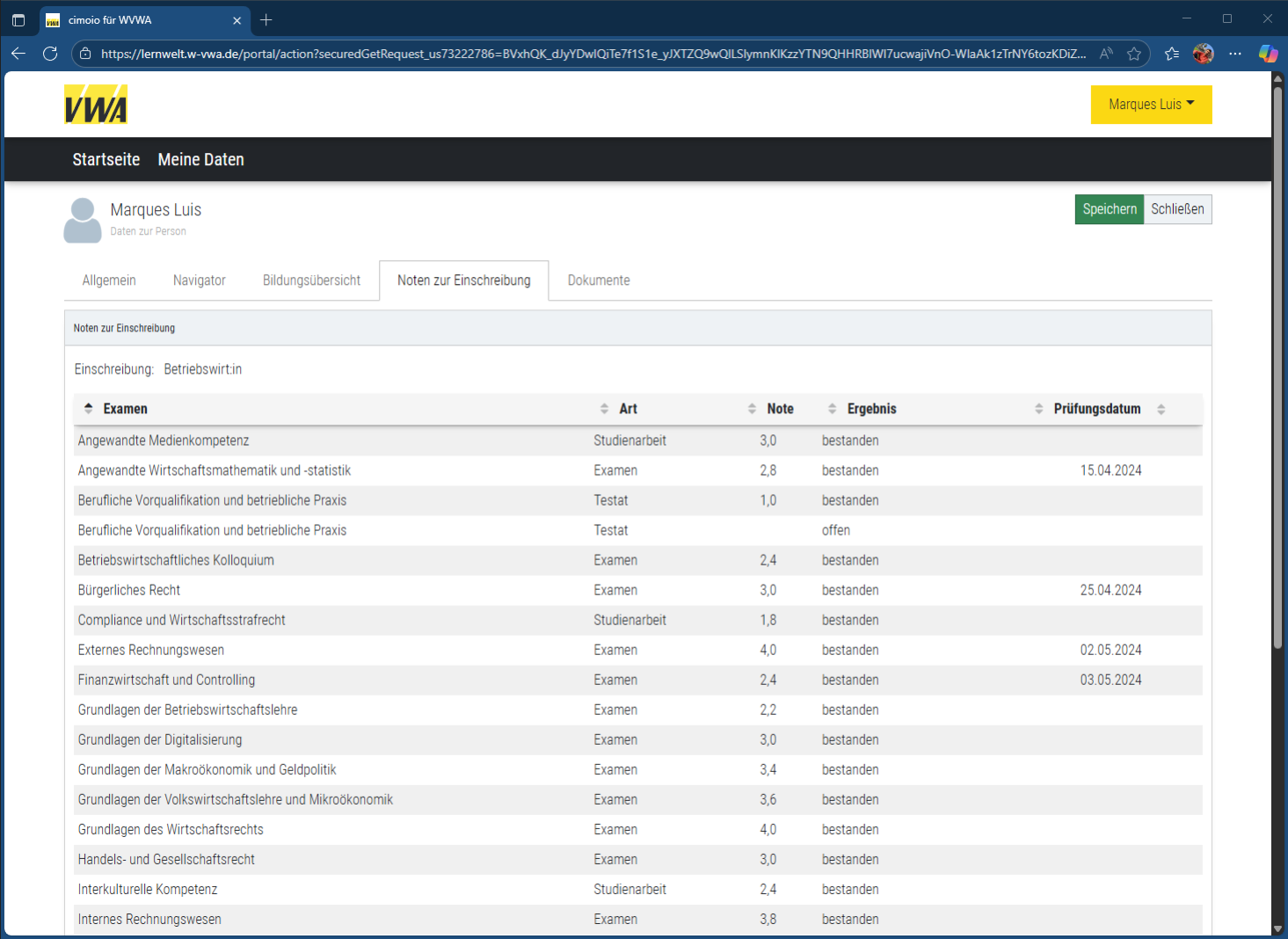Open a new browser tab
1288x939 pixels.
[266, 19]
